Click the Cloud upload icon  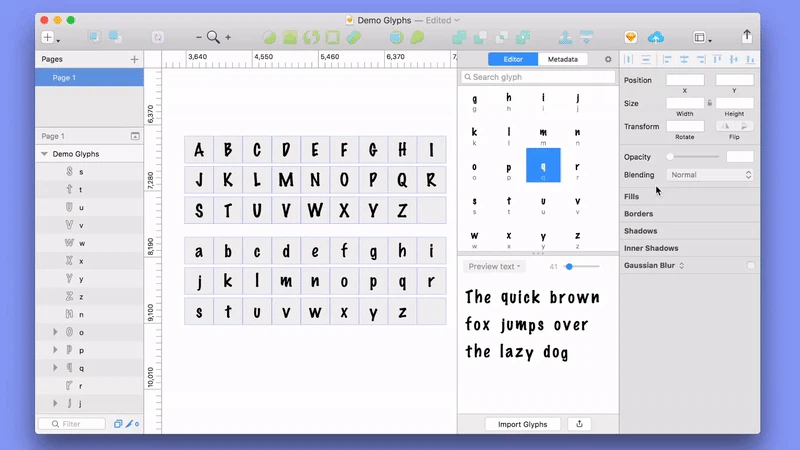(x=656, y=37)
